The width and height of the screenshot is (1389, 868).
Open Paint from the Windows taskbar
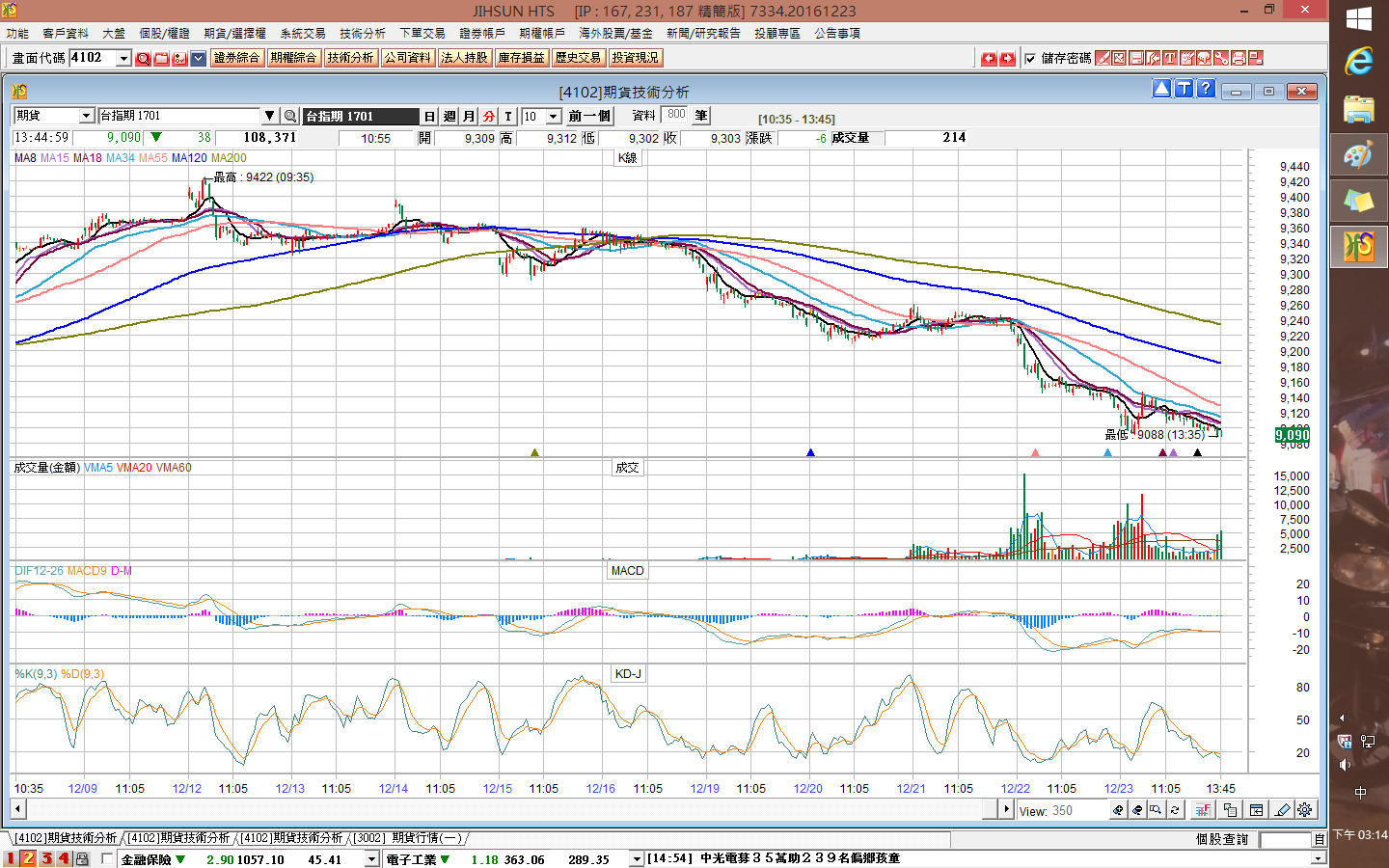1358,154
